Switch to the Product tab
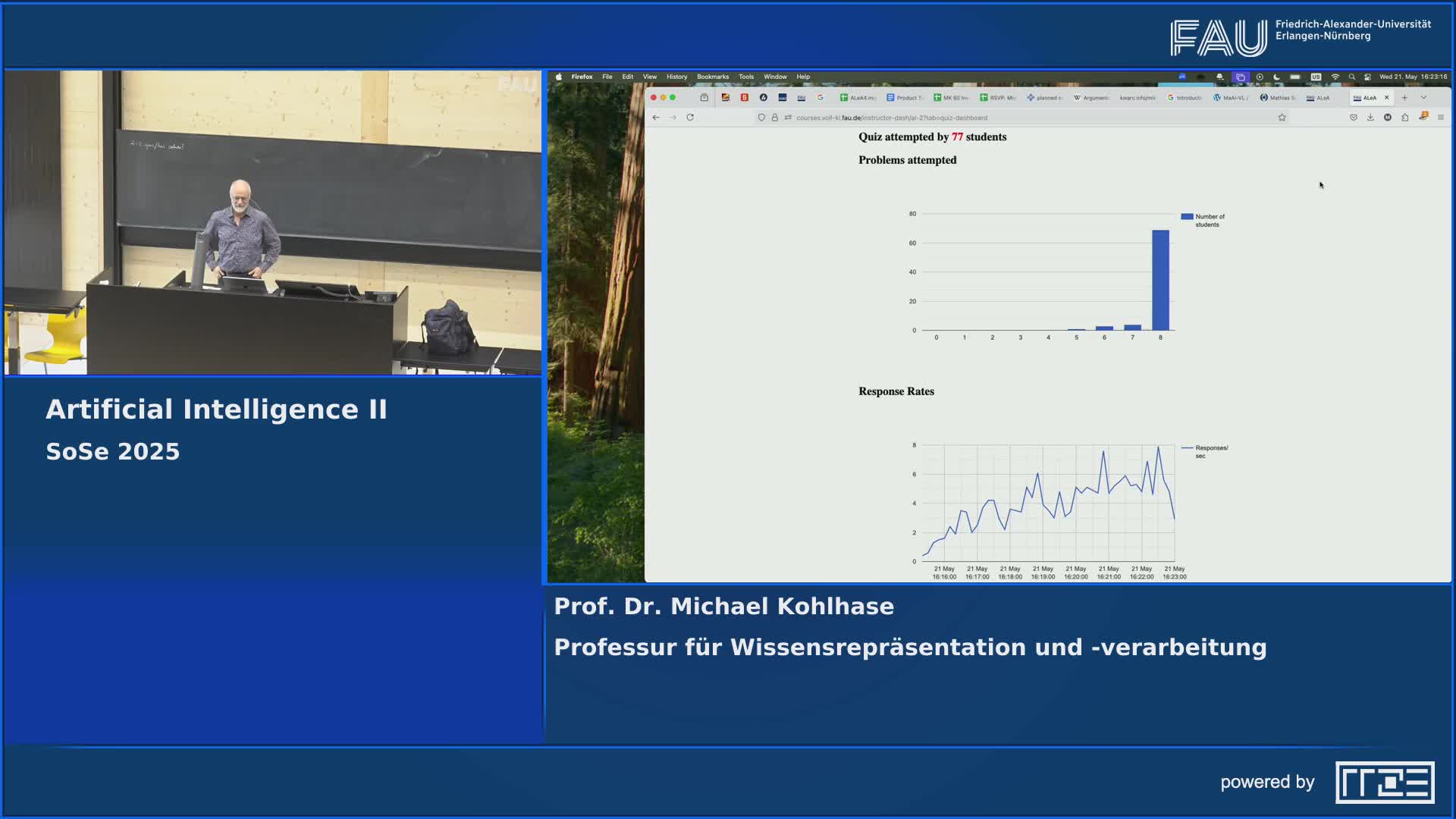Screen dimensions: 1456x819 [x=905, y=98]
